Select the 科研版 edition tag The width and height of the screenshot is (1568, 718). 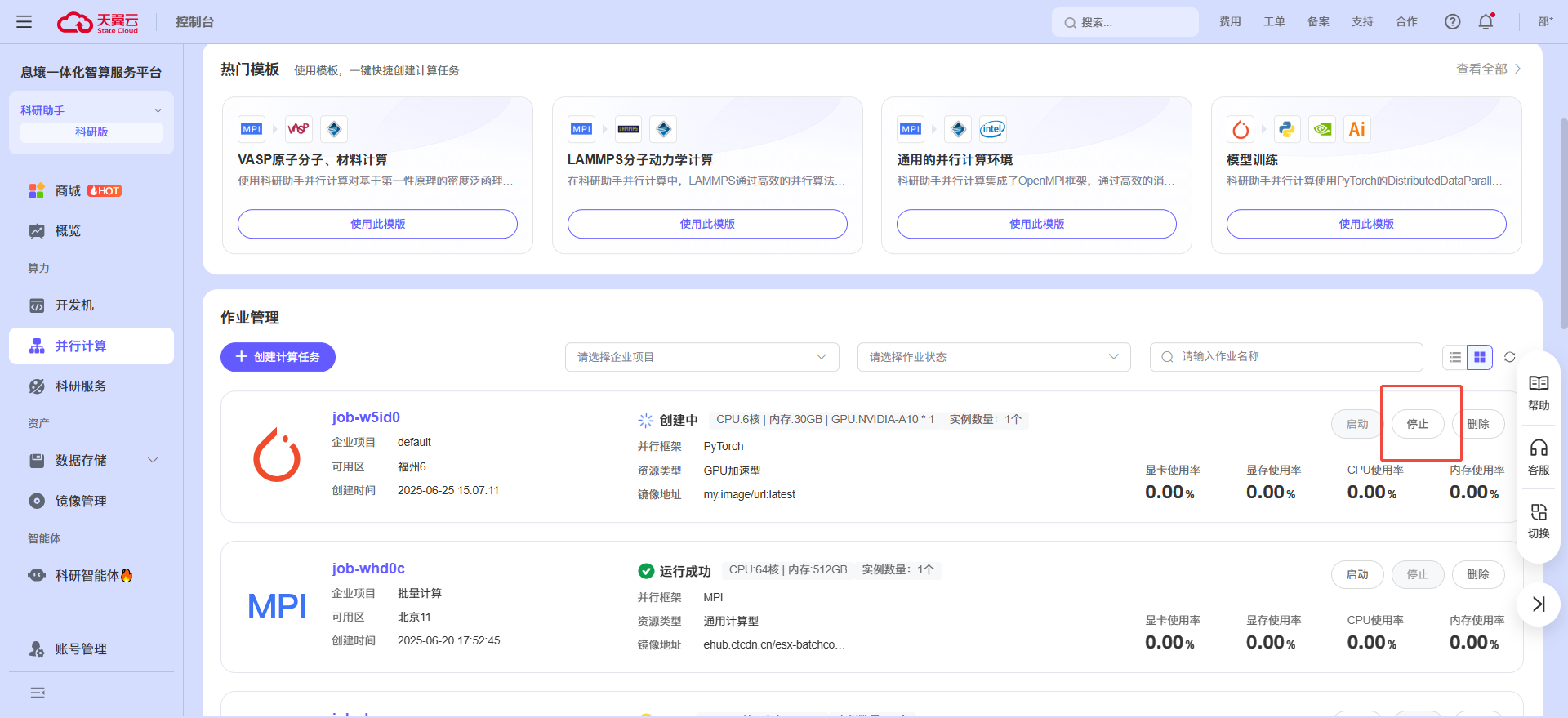click(91, 132)
